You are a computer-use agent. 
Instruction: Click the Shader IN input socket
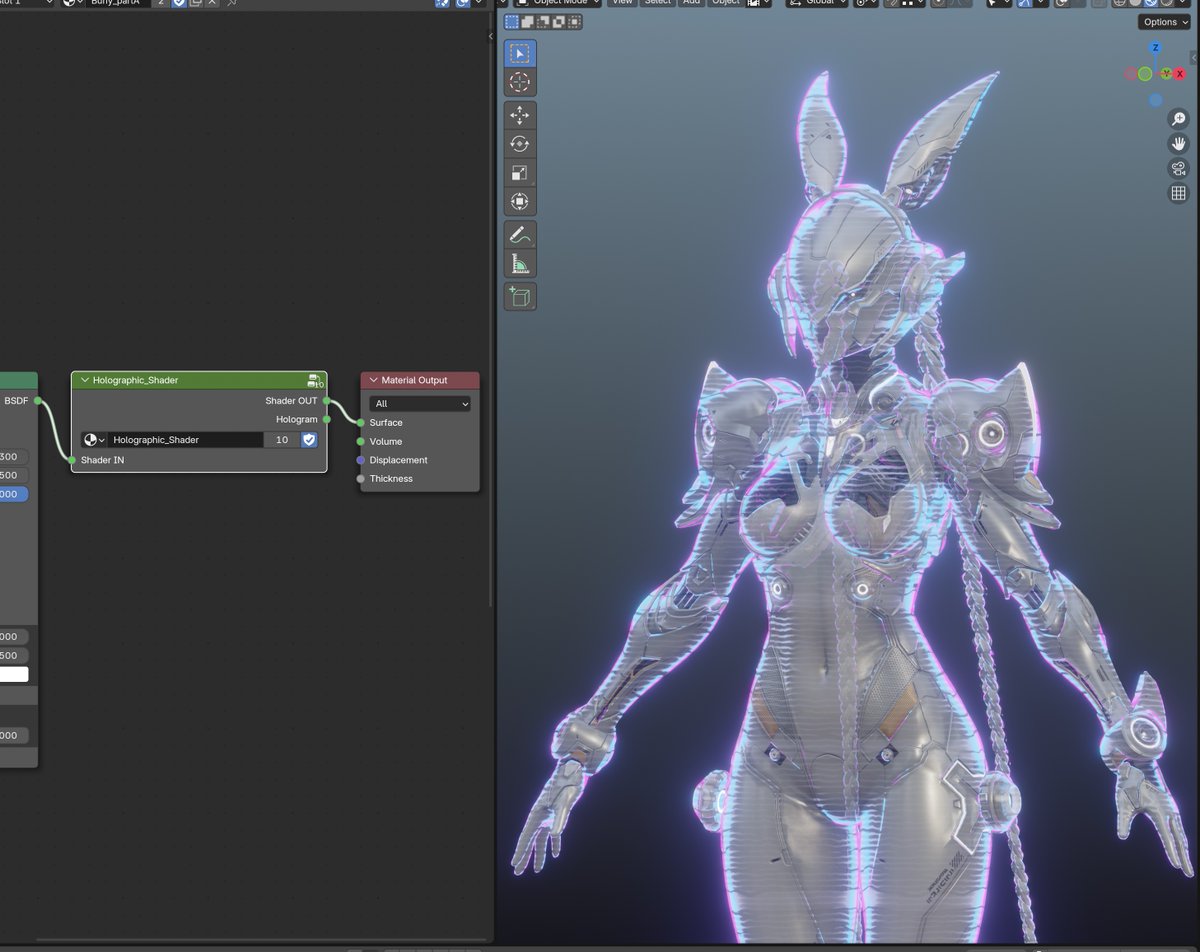pos(72,460)
